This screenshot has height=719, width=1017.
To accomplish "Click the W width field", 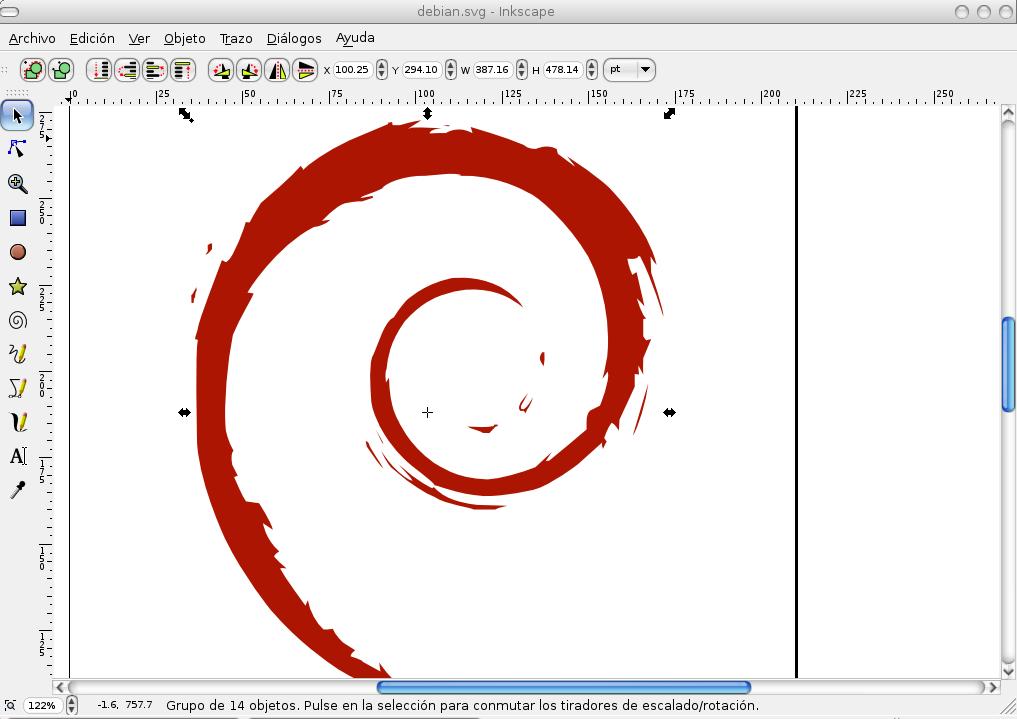I will point(493,69).
